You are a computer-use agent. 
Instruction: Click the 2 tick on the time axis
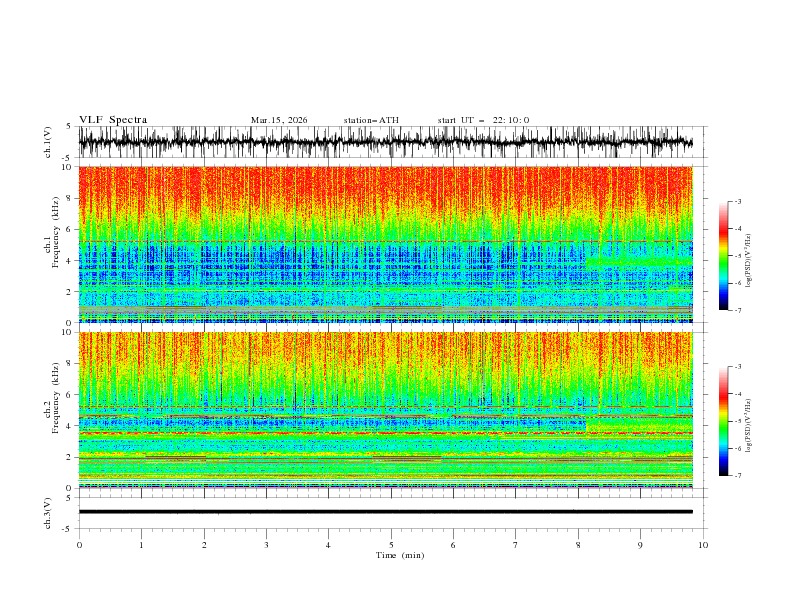(204, 545)
